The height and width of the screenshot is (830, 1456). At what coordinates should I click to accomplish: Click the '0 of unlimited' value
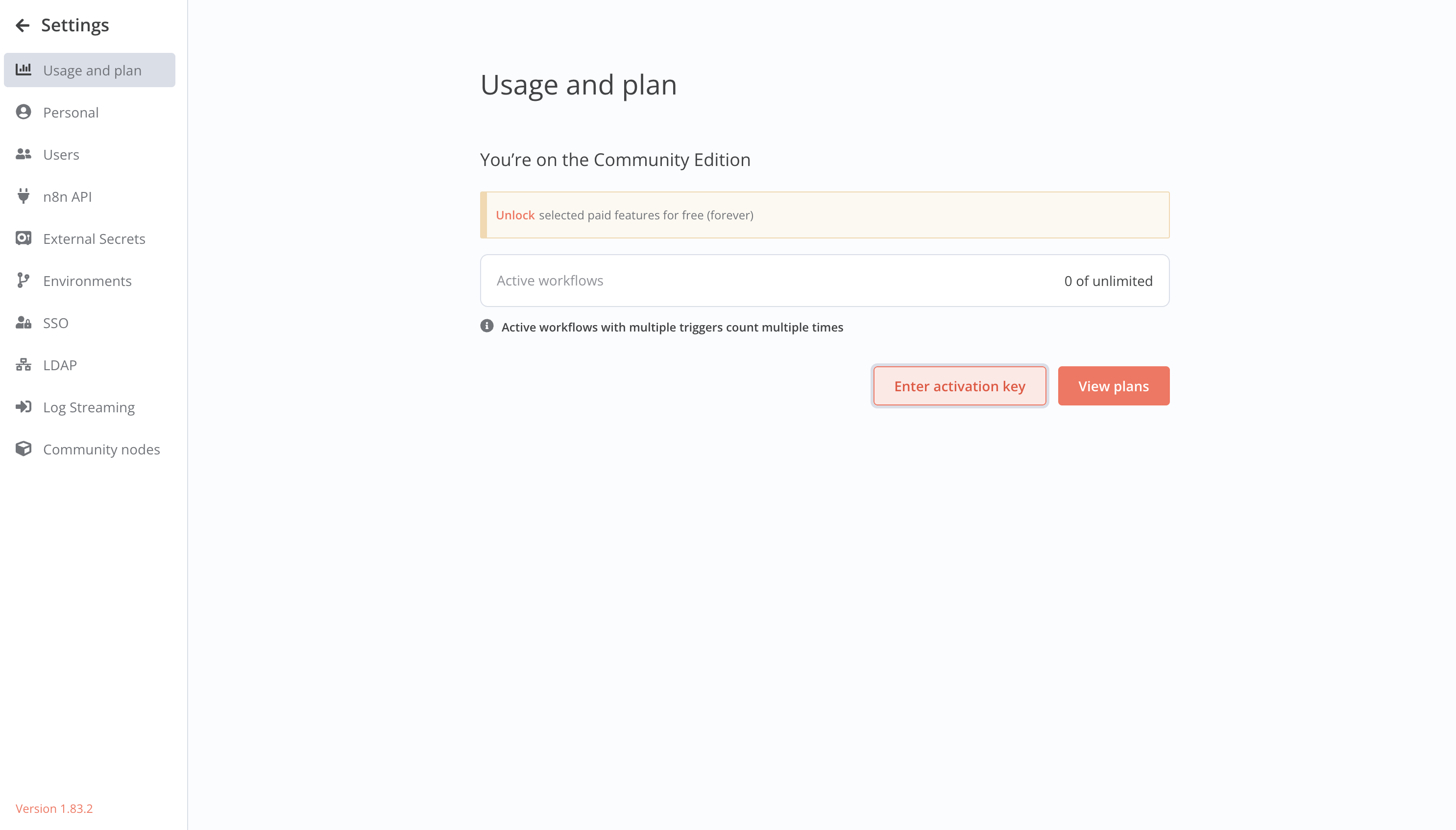1108,281
